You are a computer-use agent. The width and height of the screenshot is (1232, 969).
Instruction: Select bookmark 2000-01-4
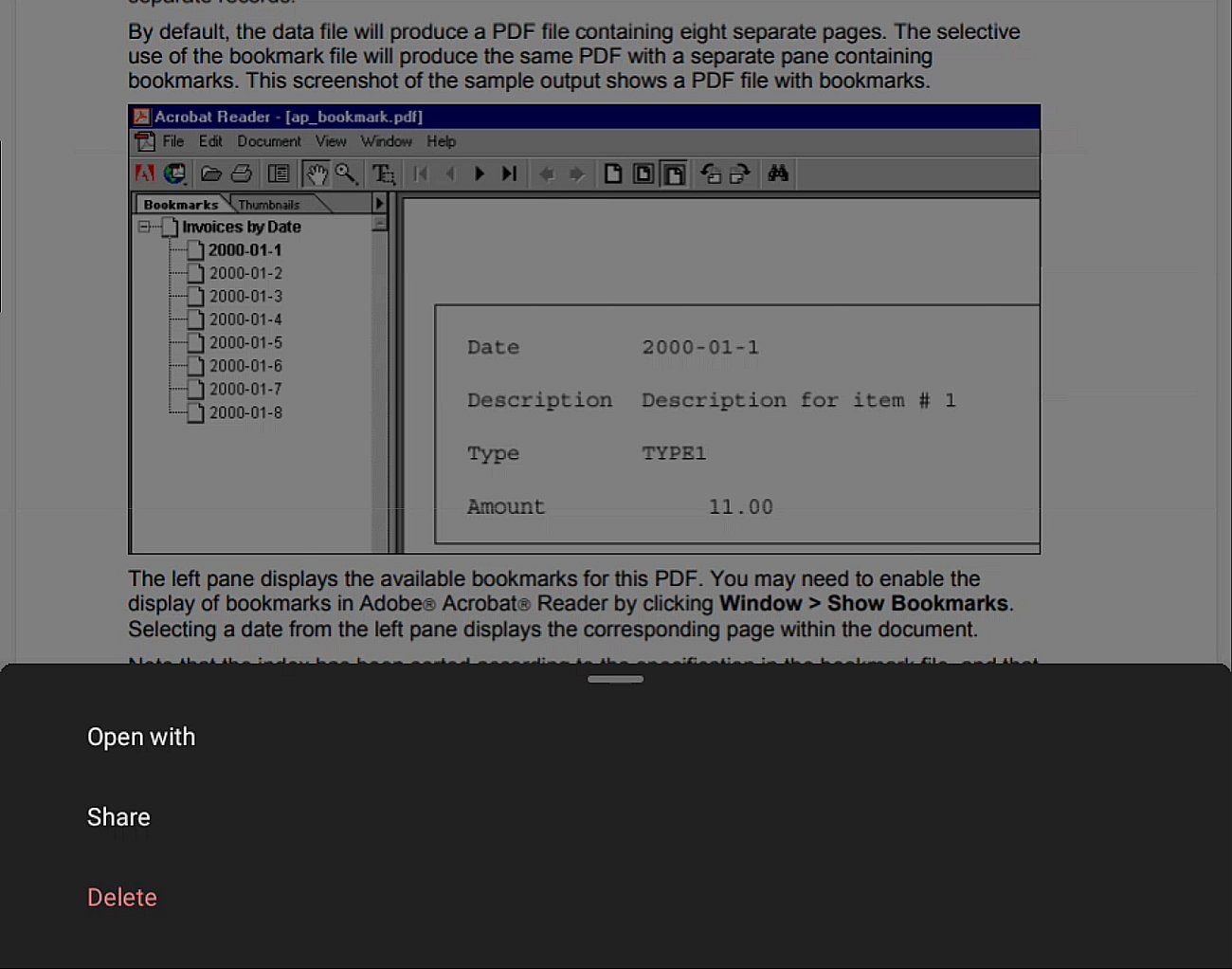point(245,320)
